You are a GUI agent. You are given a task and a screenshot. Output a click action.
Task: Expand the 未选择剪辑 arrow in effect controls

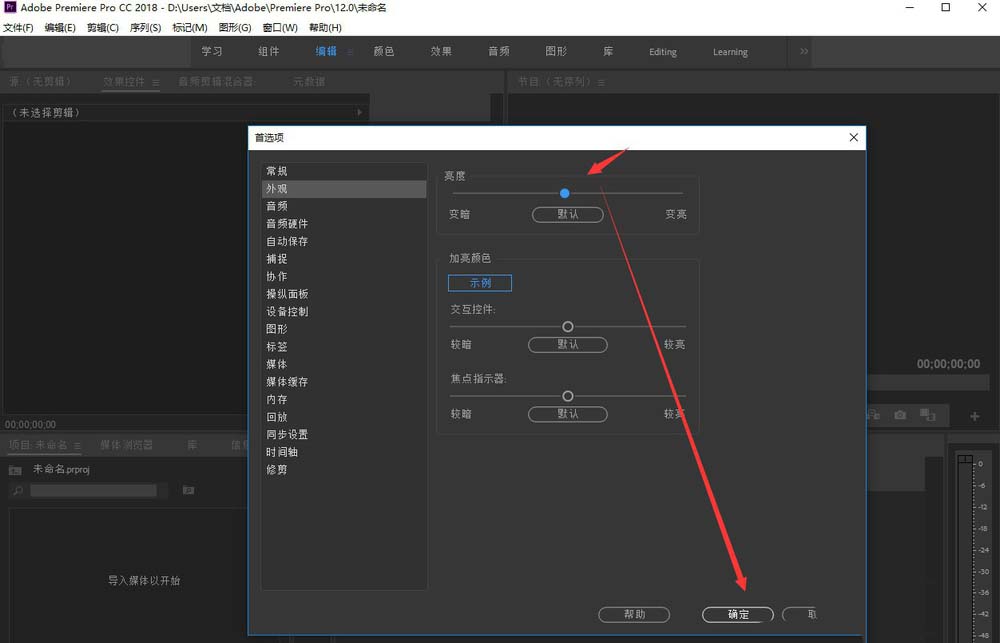click(360, 112)
